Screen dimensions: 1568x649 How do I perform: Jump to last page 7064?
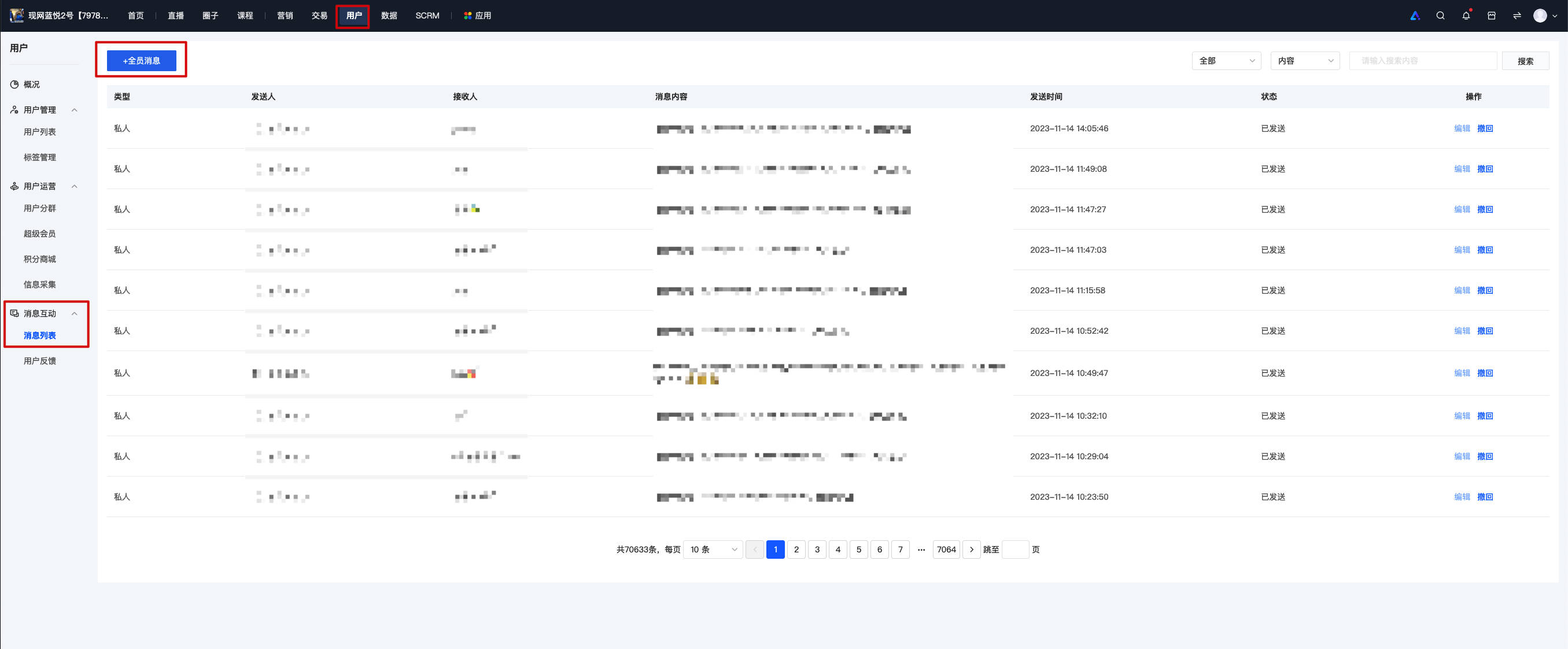(946, 550)
